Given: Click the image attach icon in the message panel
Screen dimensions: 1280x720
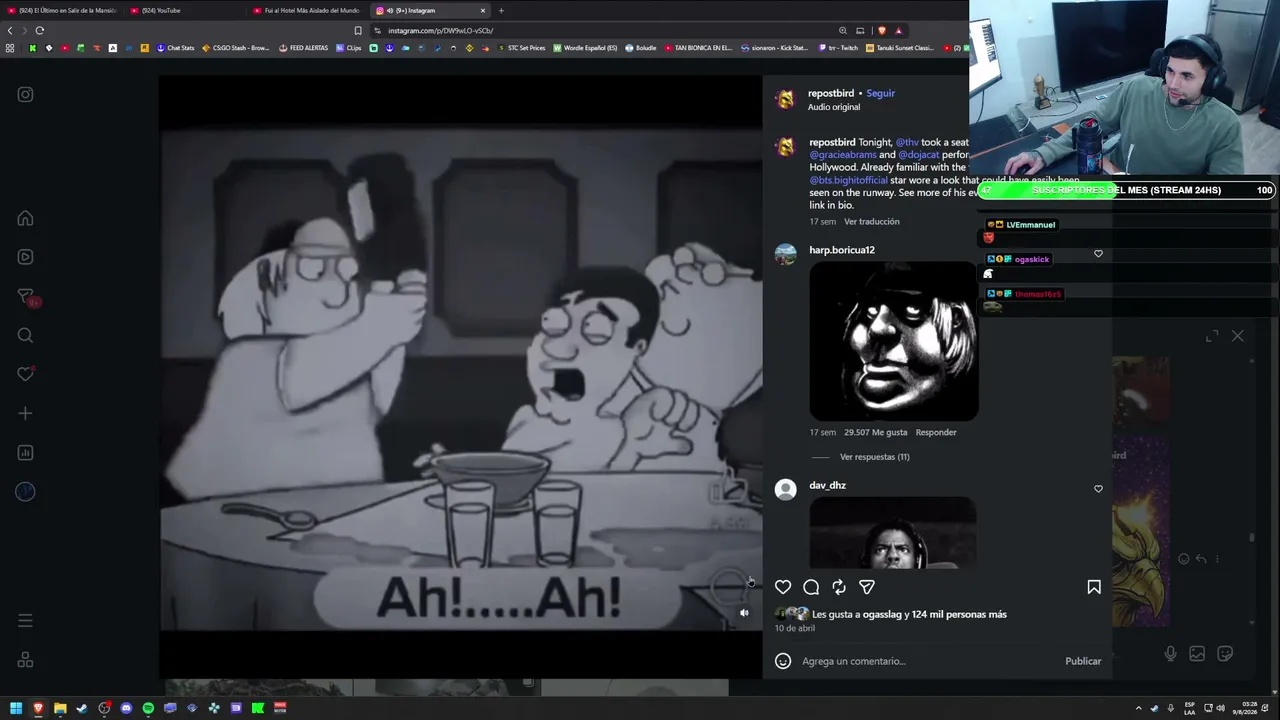Looking at the screenshot, I should (x=1197, y=654).
